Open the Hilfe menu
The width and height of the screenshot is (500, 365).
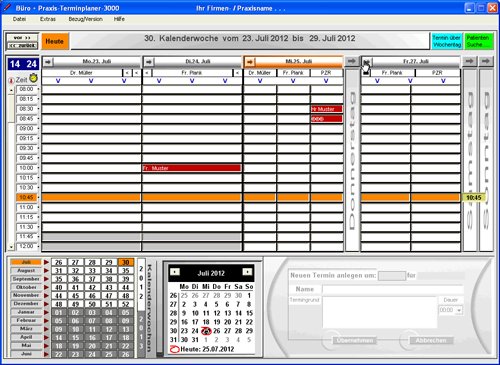pos(119,19)
